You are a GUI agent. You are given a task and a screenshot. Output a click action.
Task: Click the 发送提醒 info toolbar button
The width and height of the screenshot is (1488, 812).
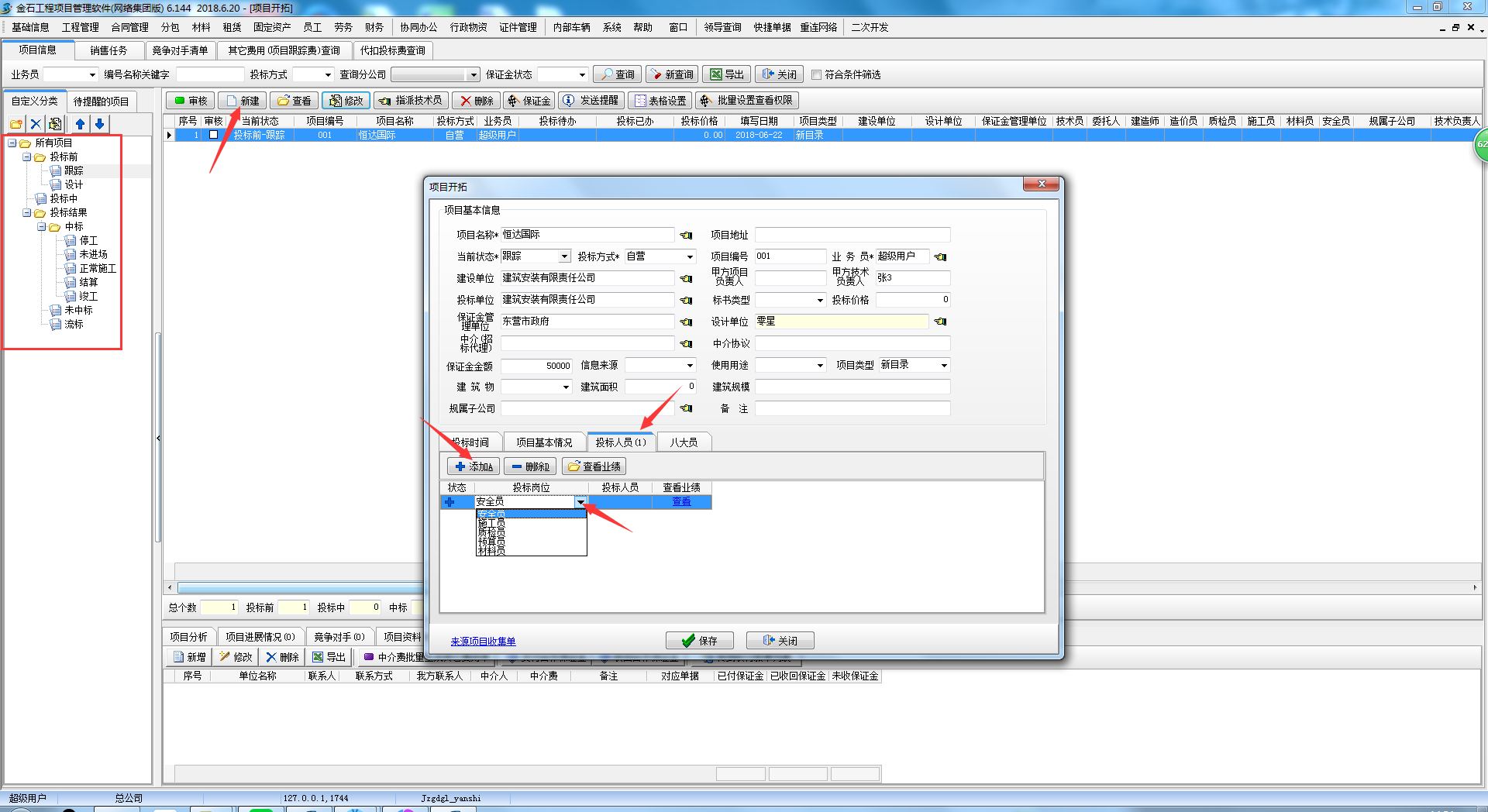point(591,101)
